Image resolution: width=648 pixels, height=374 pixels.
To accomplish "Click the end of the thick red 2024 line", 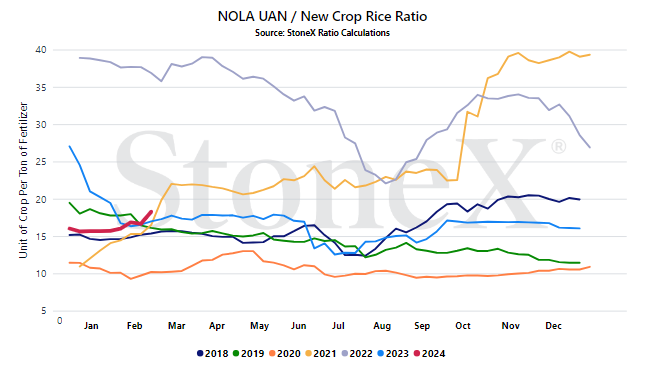I will [x=151, y=212].
